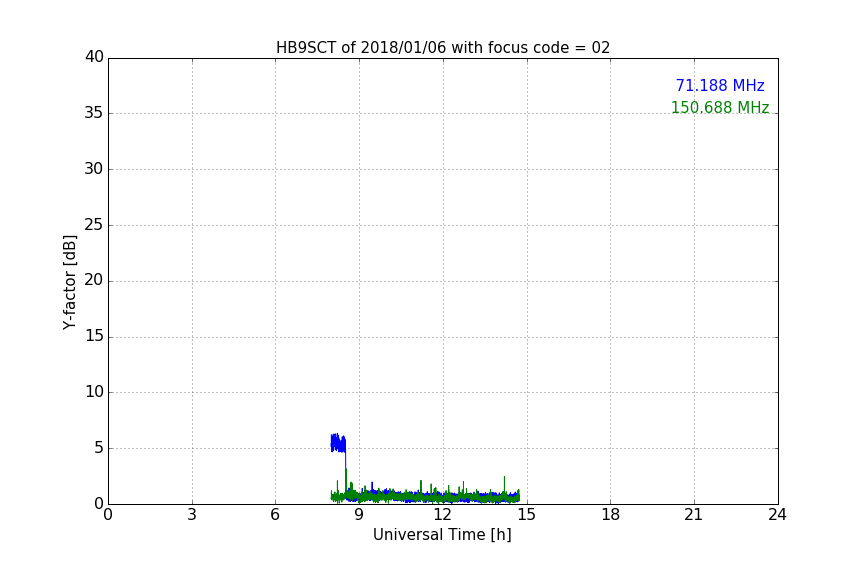Click the x-axis tick label '6'
Image resolution: width=864 pixels, height=576 pixels.
coord(275,515)
